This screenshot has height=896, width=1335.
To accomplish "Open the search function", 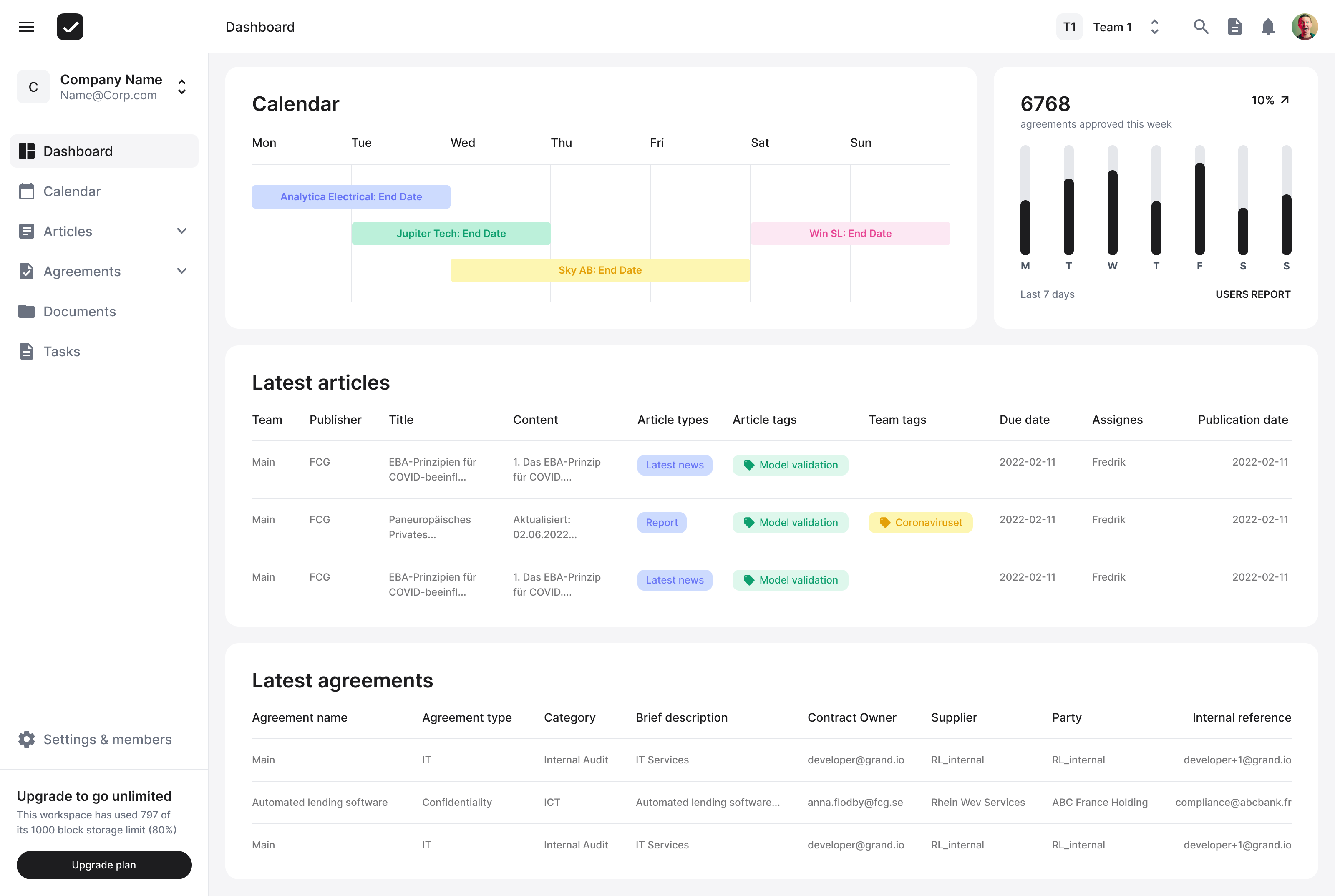I will pos(1201,26).
